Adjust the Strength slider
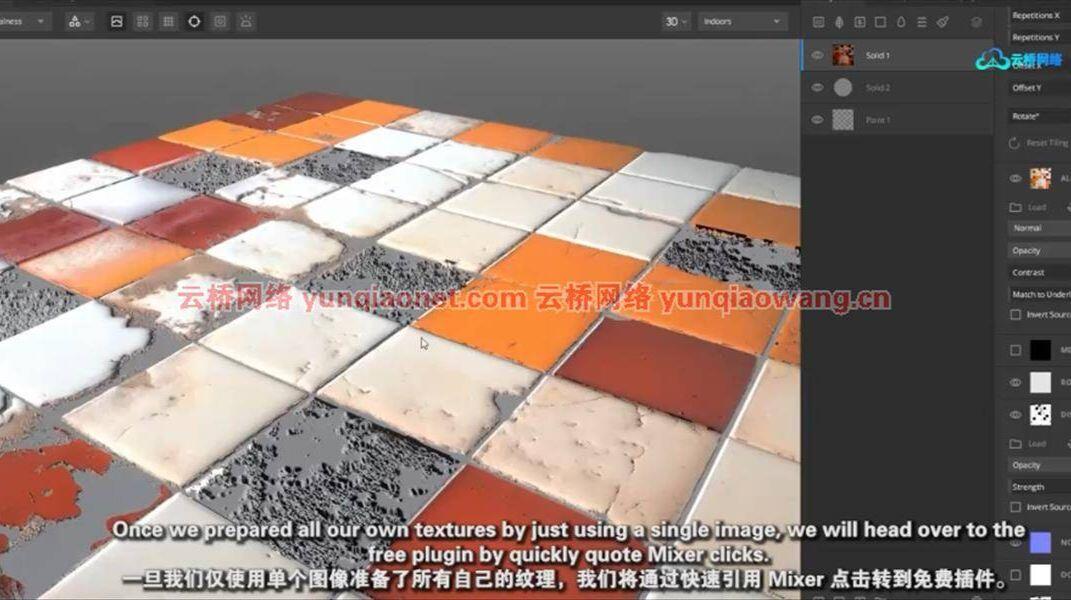 click(x=1039, y=487)
